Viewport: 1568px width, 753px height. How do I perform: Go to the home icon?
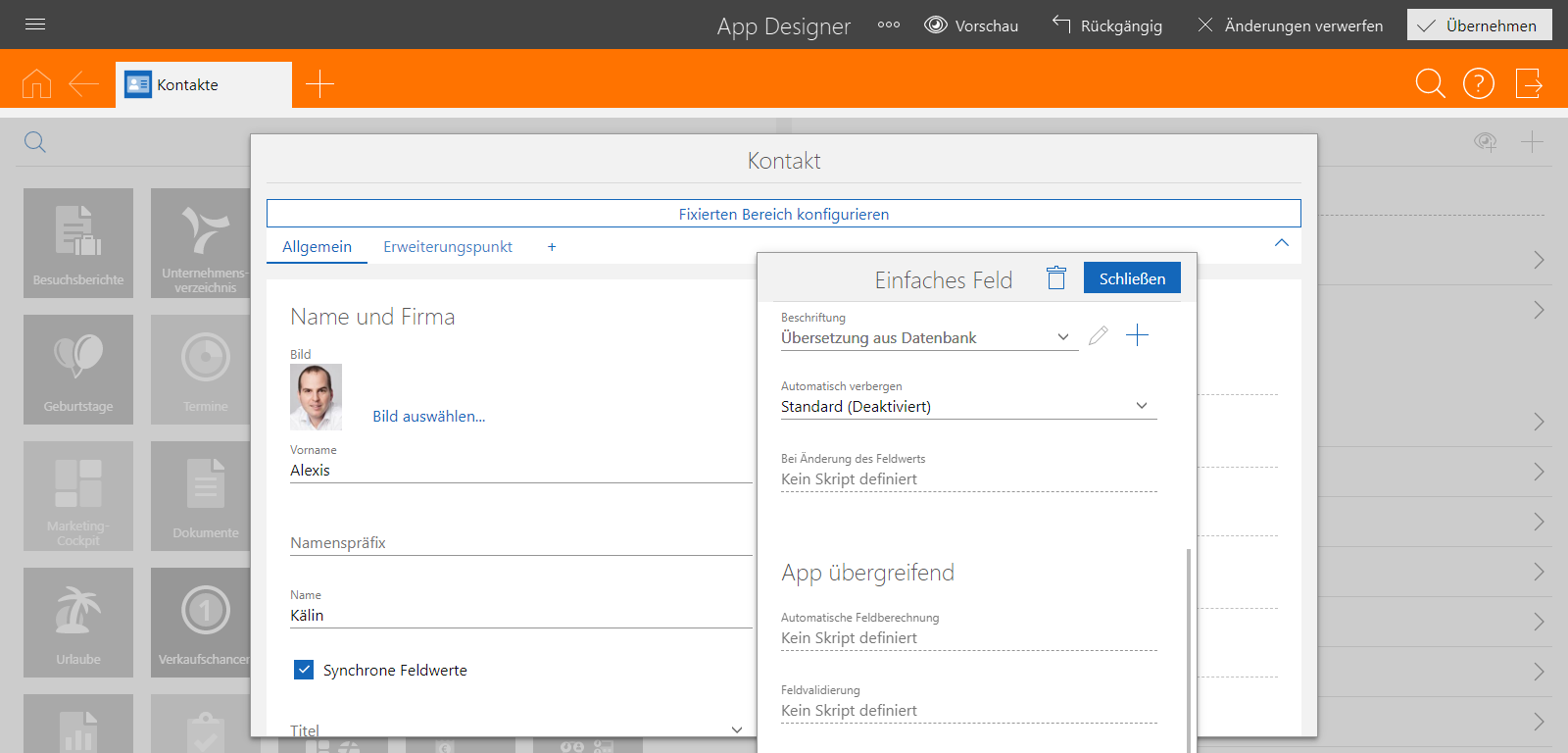pyautogui.click(x=36, y=84)
